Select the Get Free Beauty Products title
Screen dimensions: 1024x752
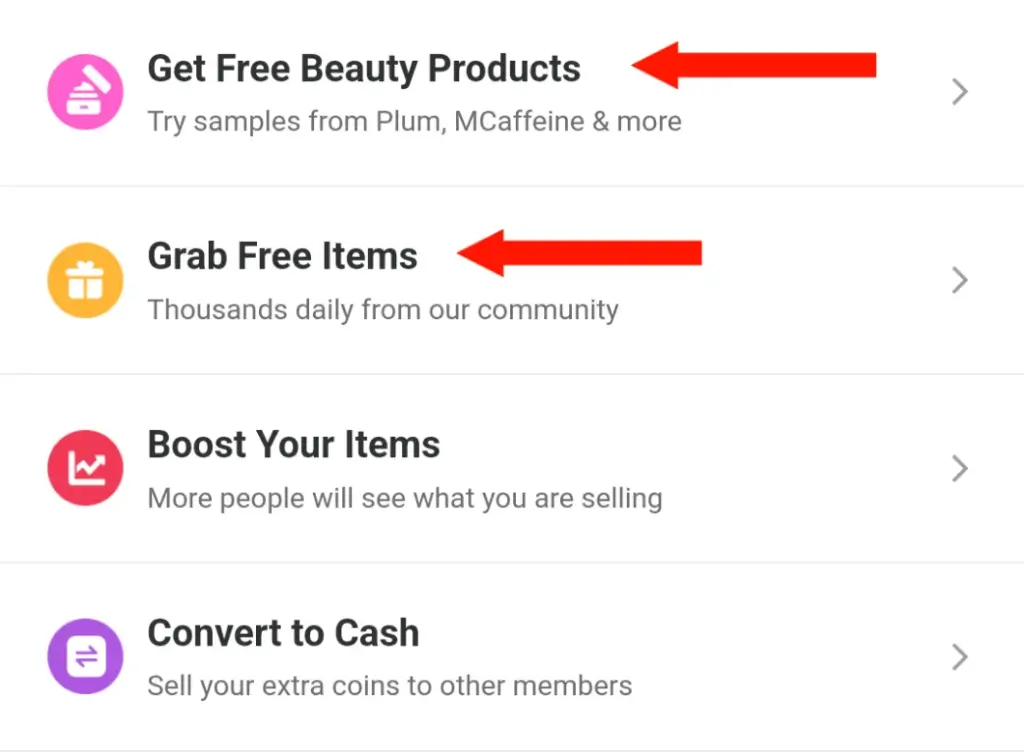[364, 69]
